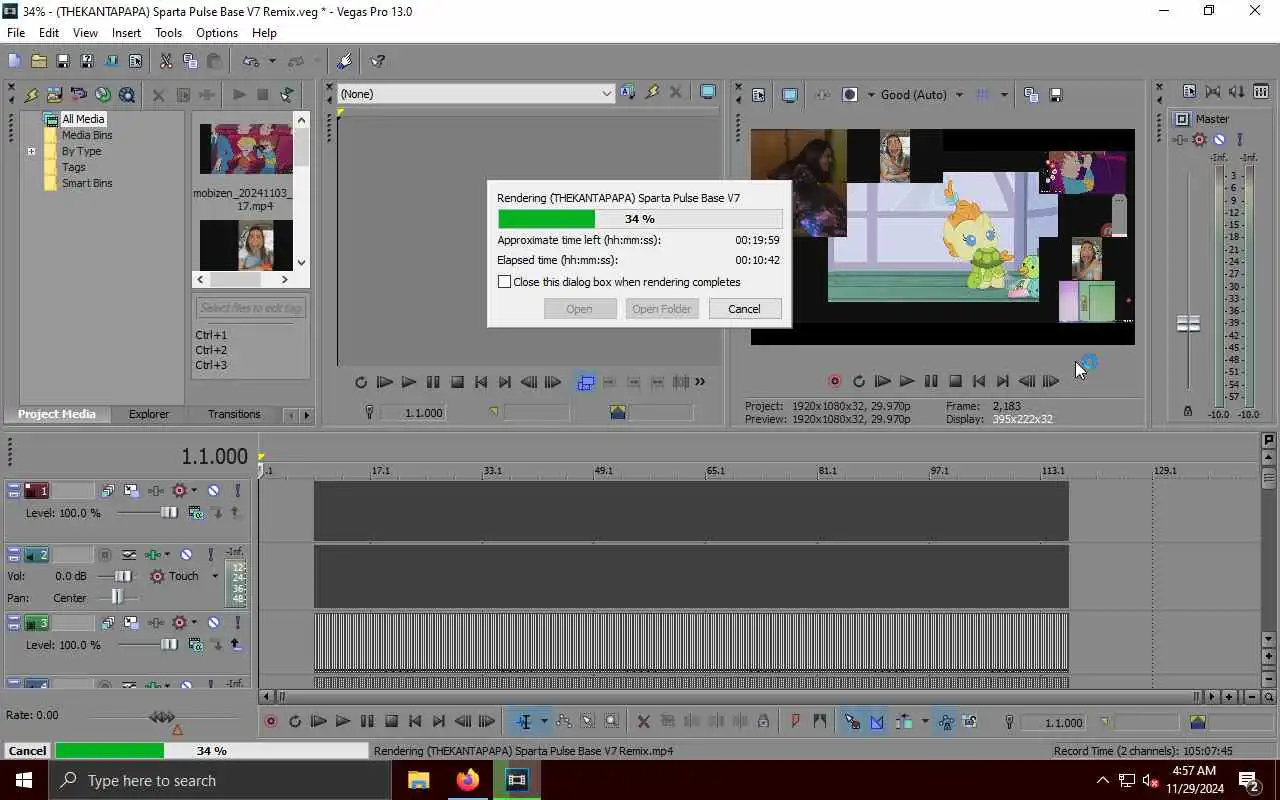Open the overlays grid dropdown in preview
This screenshot has height=800, width=1280.
pos(1004,95)
